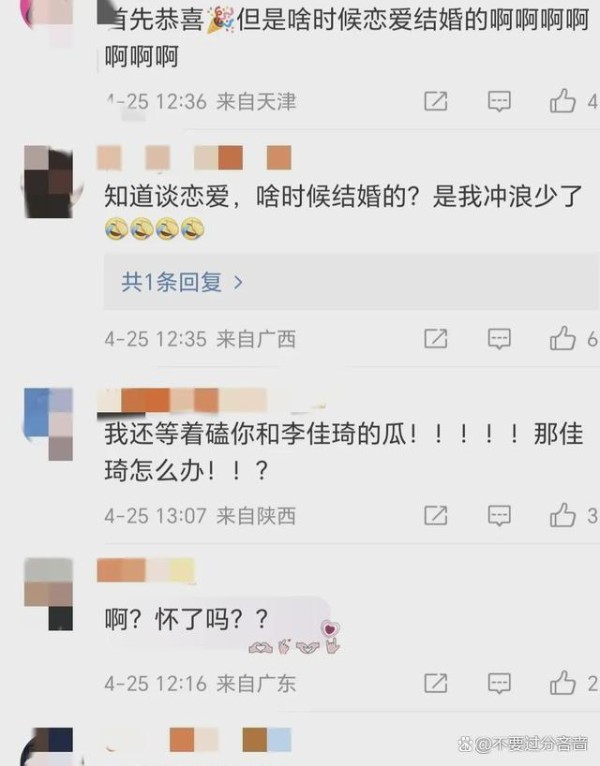Open comment bubble on Guangdong comment
This screenshot has height=766, width=600.
[x=499, y=683]
